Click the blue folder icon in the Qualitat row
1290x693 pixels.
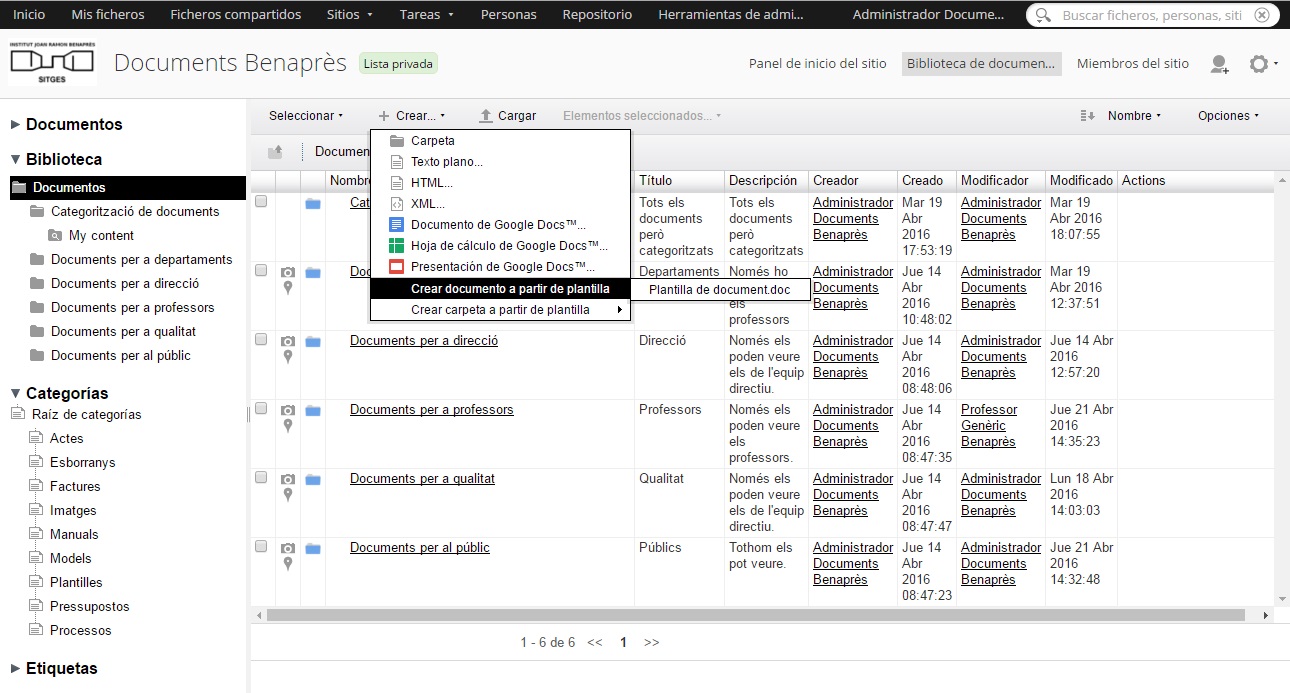(x=313, y=480)
